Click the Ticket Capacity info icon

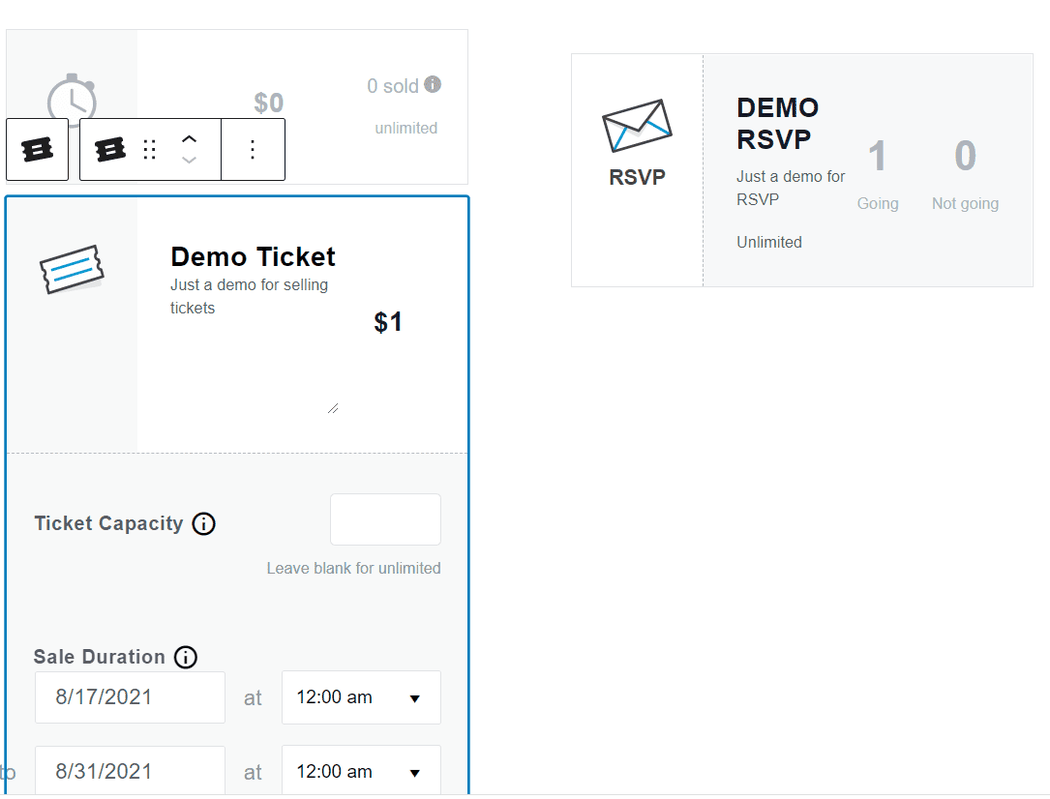203,524
